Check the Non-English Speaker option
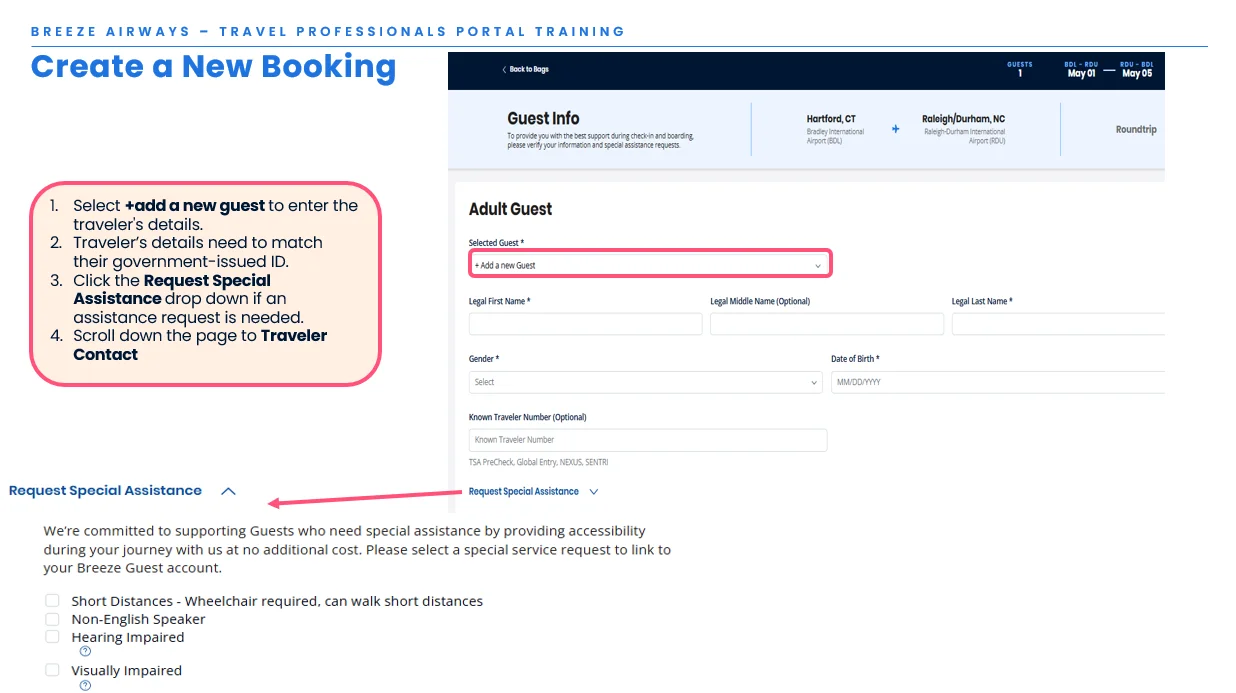The width and height of the screenshot is (1236, 693). (52, 619)
